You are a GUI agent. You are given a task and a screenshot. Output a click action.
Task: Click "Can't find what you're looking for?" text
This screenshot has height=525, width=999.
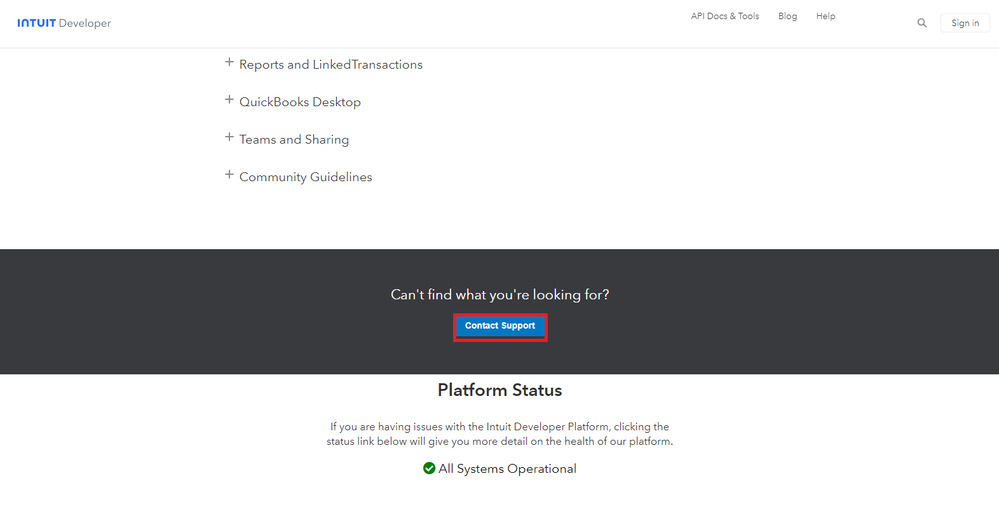(x=500, y=294)
